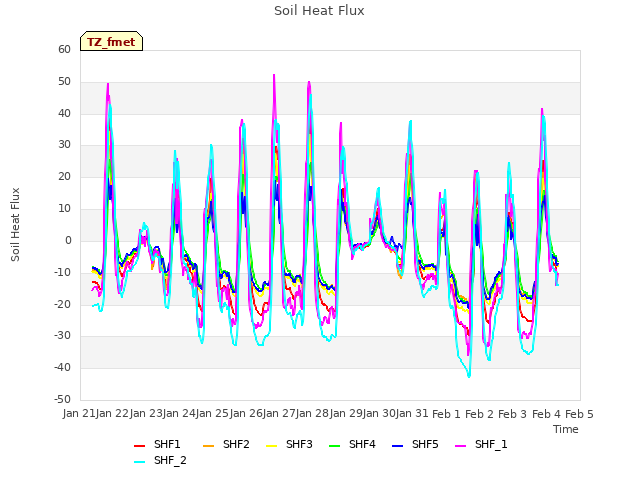640x480 pixels.
Task: Click the lowest cyan trough near Feb 2
Action: click(469, 376)
